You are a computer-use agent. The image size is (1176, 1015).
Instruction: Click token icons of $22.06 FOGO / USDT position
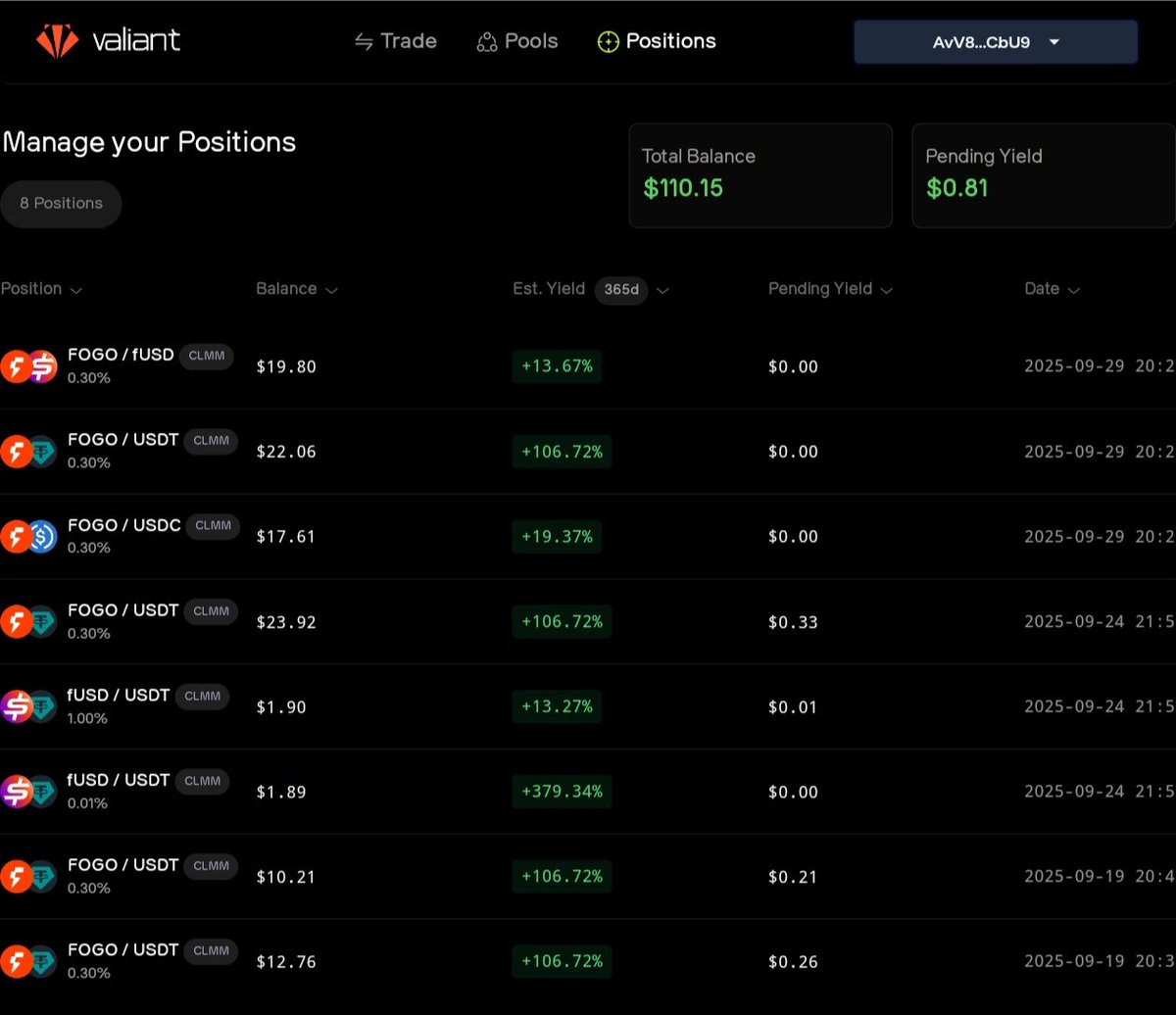tap(28, 452)
